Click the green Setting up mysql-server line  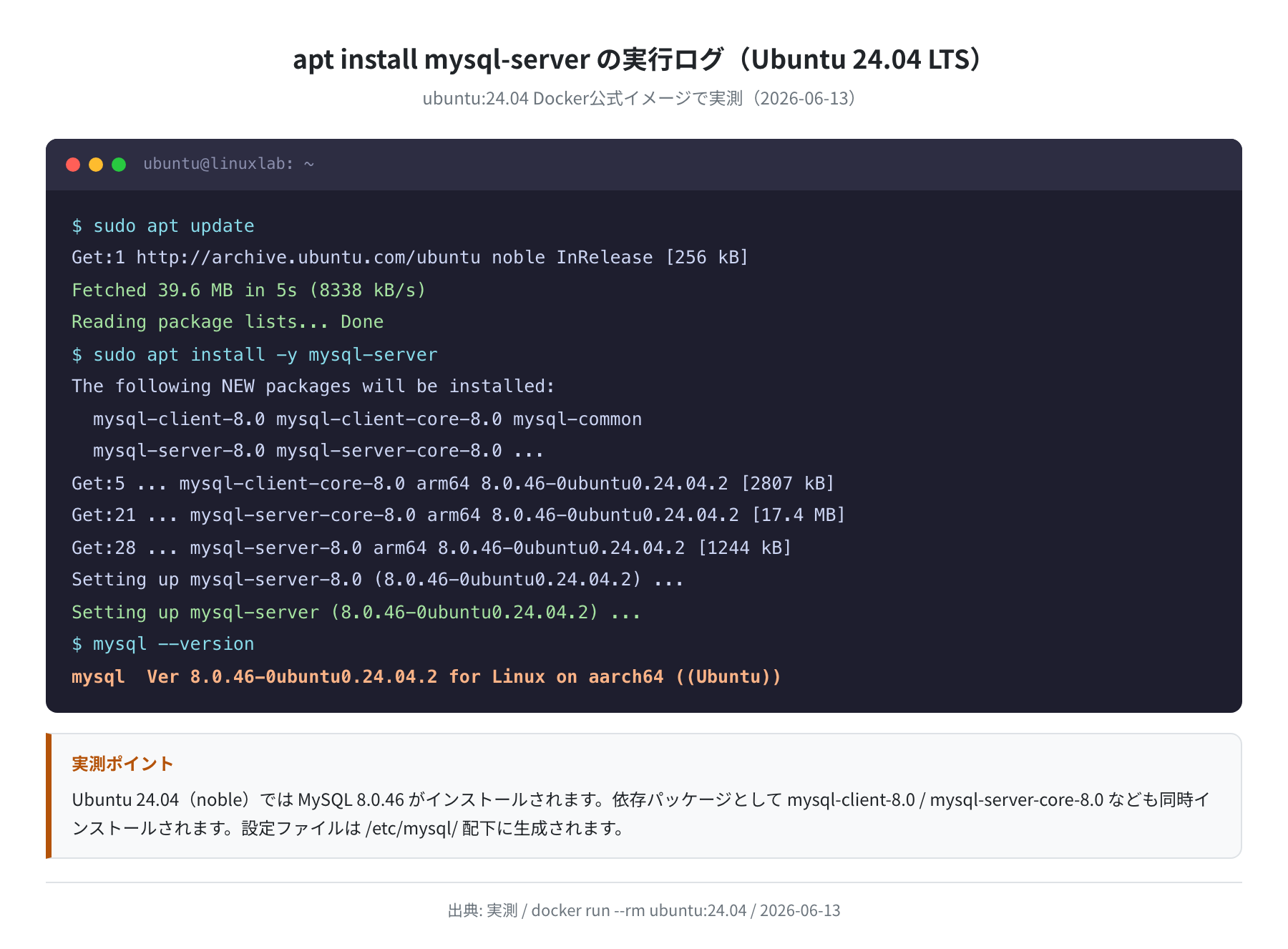356,612
